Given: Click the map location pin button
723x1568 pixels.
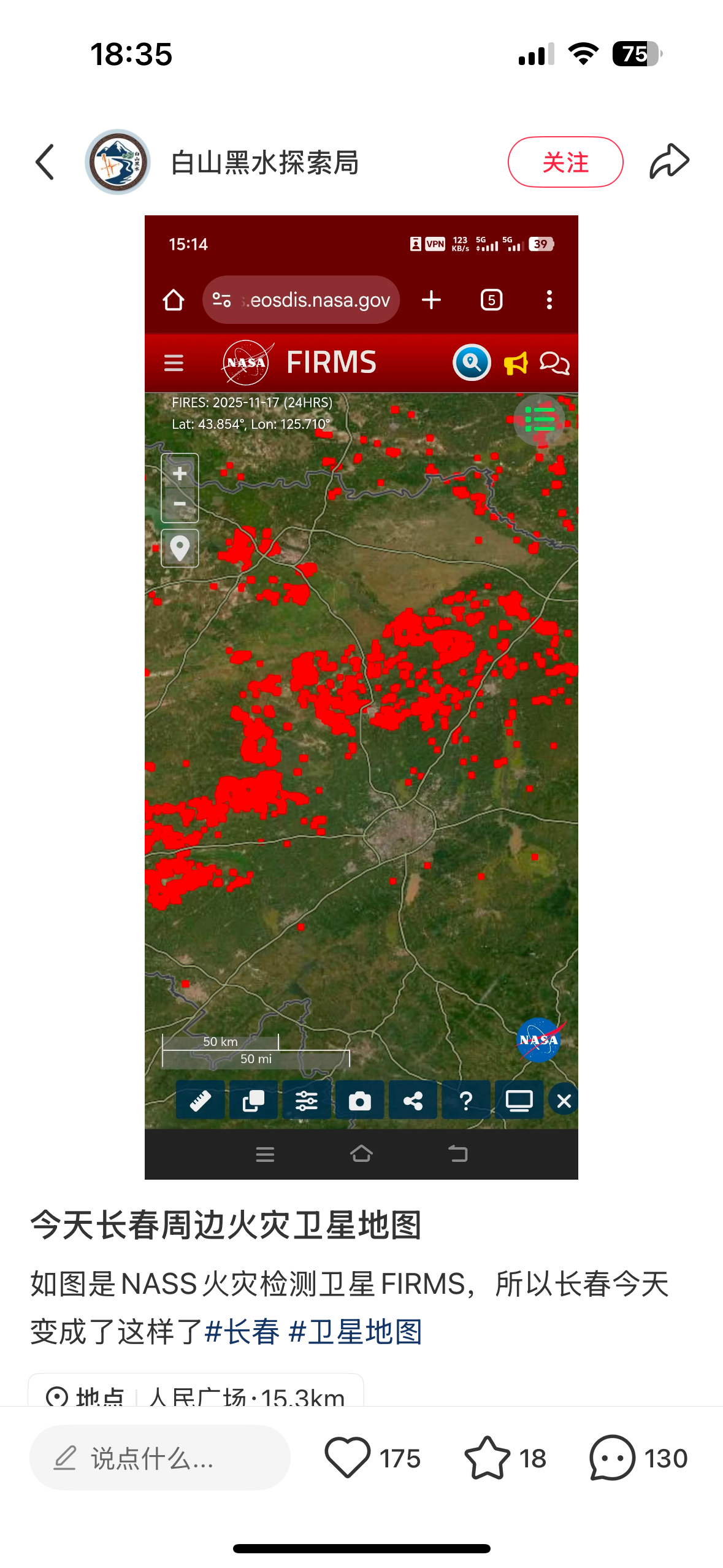Looking at the screenshot, I should (180, 548).
